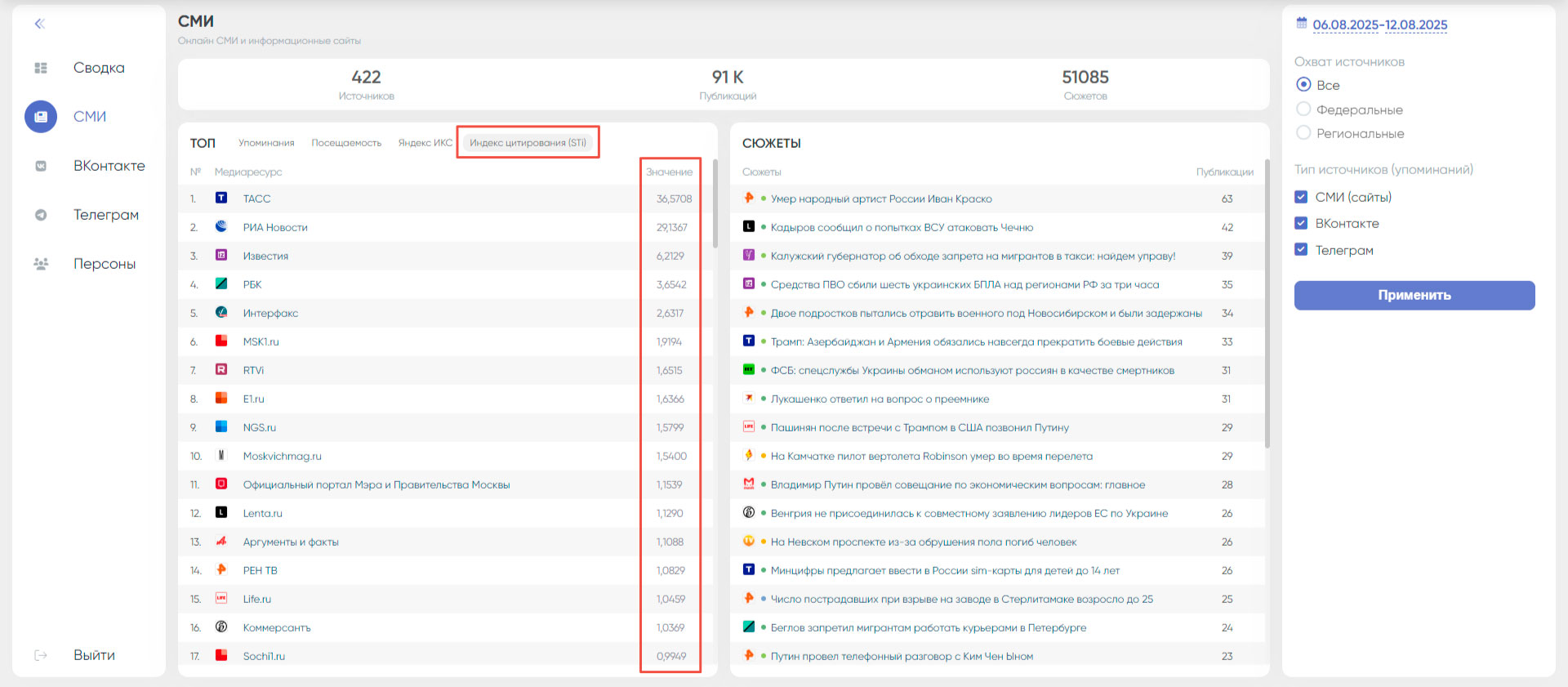1568x687 pixels.
Task: Open the story about Иван Краско
Action: (x=881, y=199)
